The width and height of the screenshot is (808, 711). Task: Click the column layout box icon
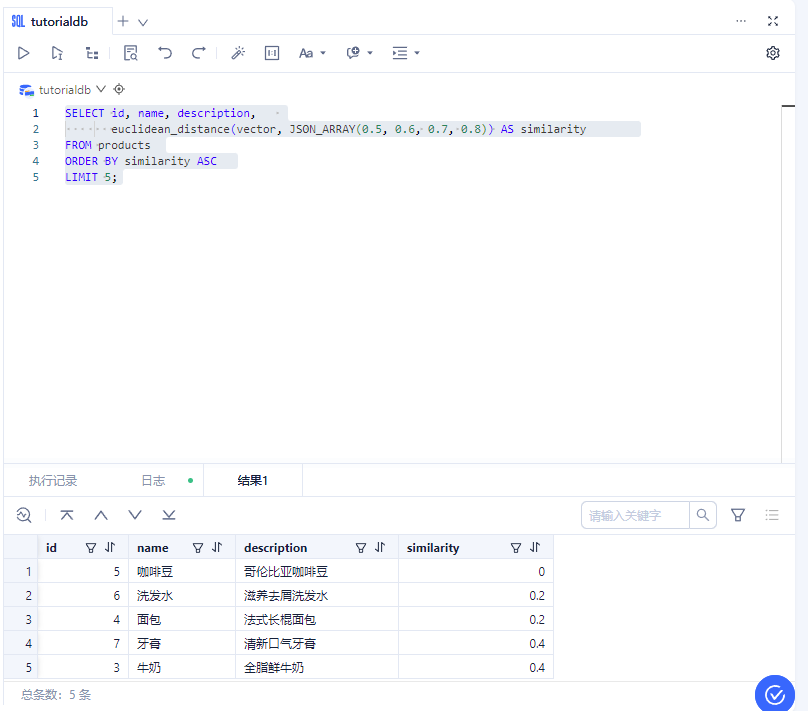click(x=272, y=53)
